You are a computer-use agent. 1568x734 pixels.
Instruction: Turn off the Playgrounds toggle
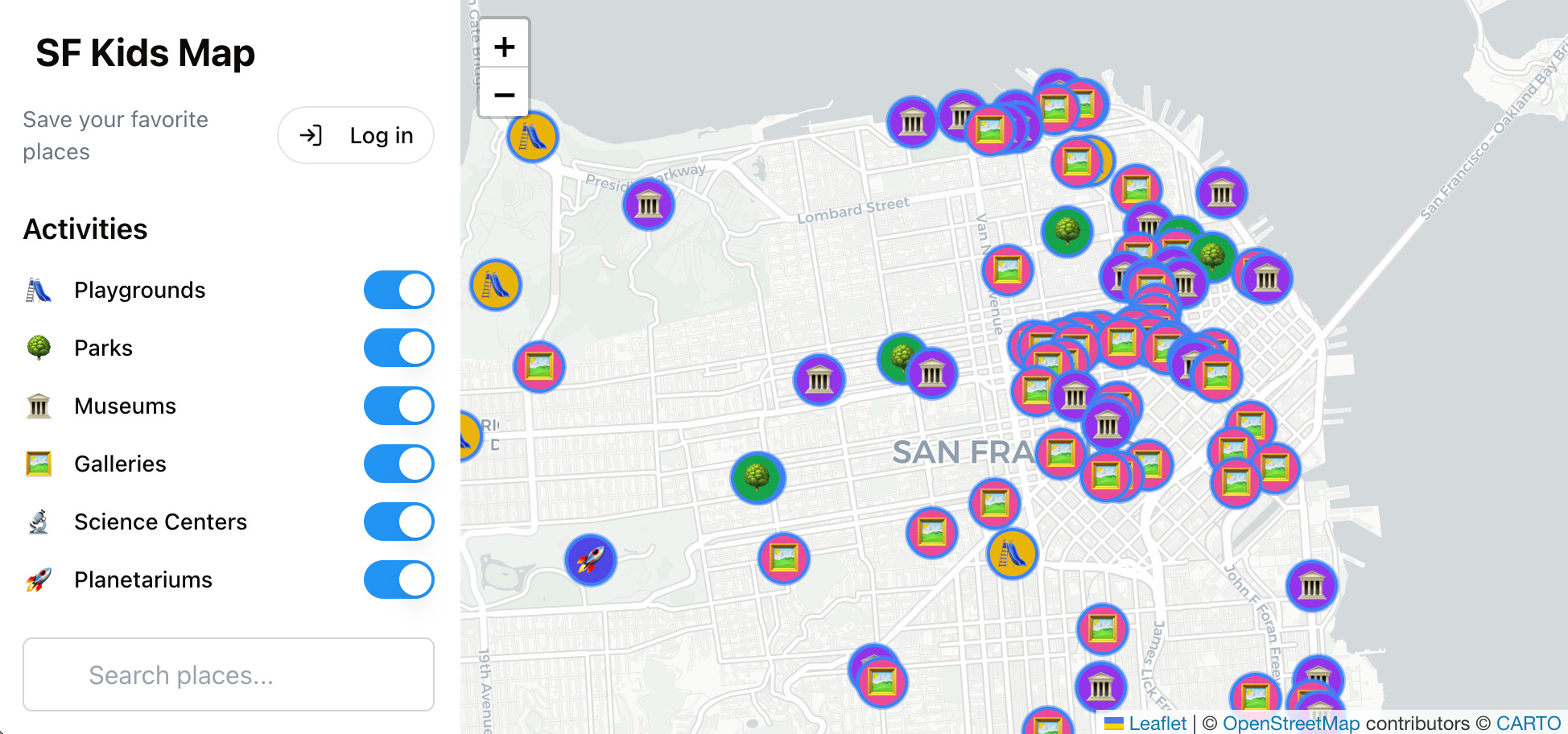[x=398, y=290]
